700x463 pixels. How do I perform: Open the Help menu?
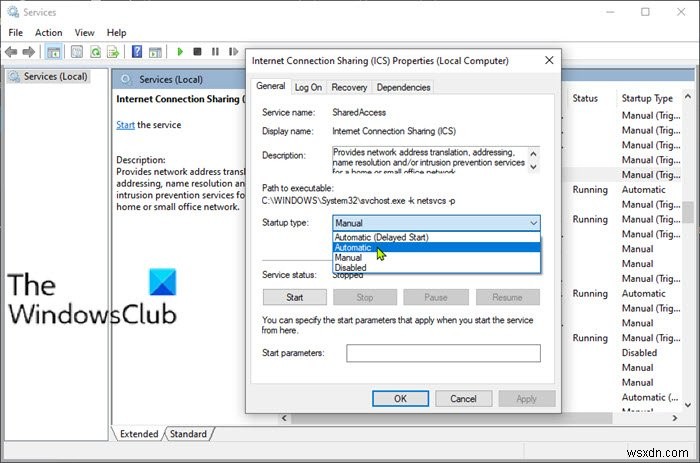(117, 33)
